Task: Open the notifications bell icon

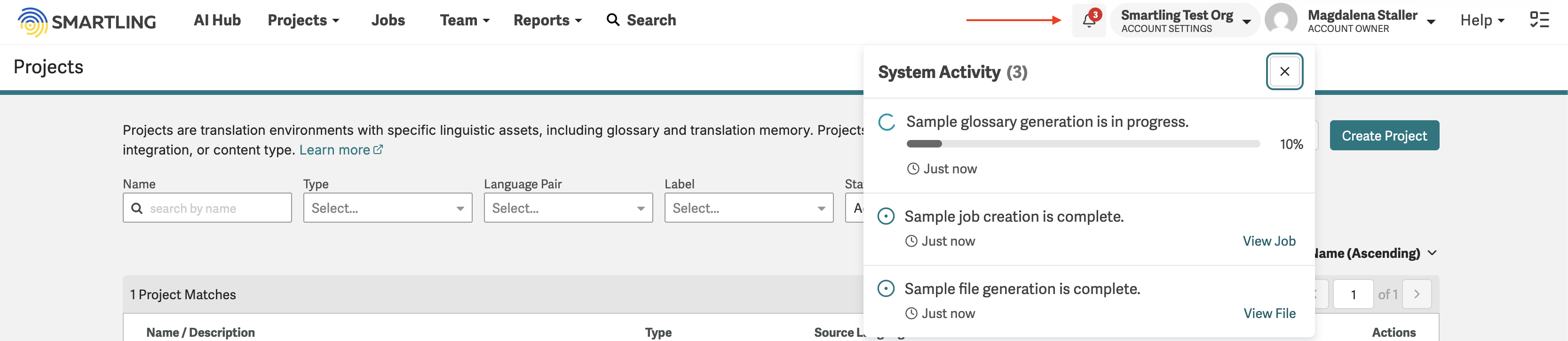Action: click(1089, 21)
